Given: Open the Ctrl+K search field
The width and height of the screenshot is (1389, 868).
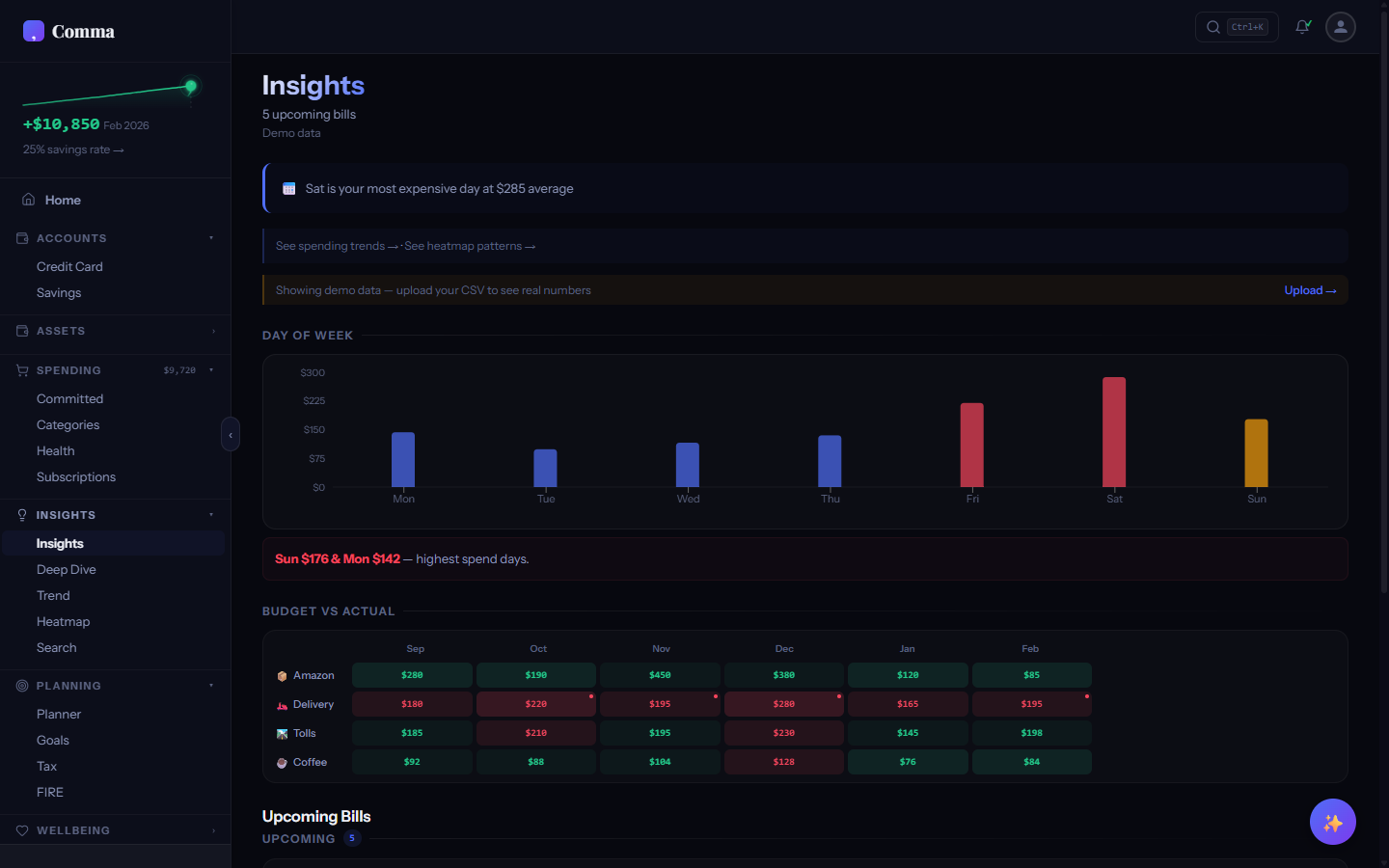Looking at the screenshot, I should (1237, 27).
